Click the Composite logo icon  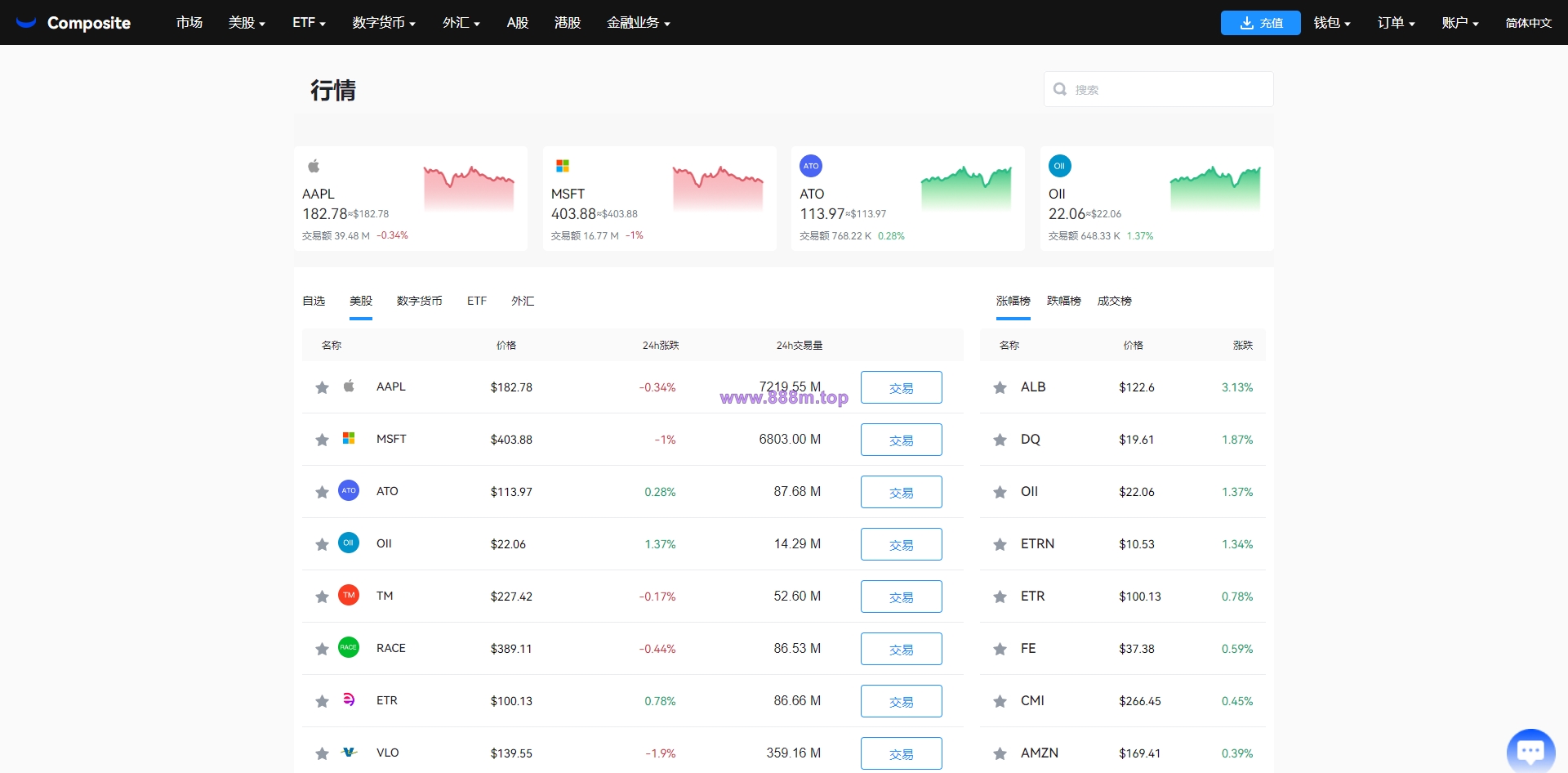tap(26, 23)
